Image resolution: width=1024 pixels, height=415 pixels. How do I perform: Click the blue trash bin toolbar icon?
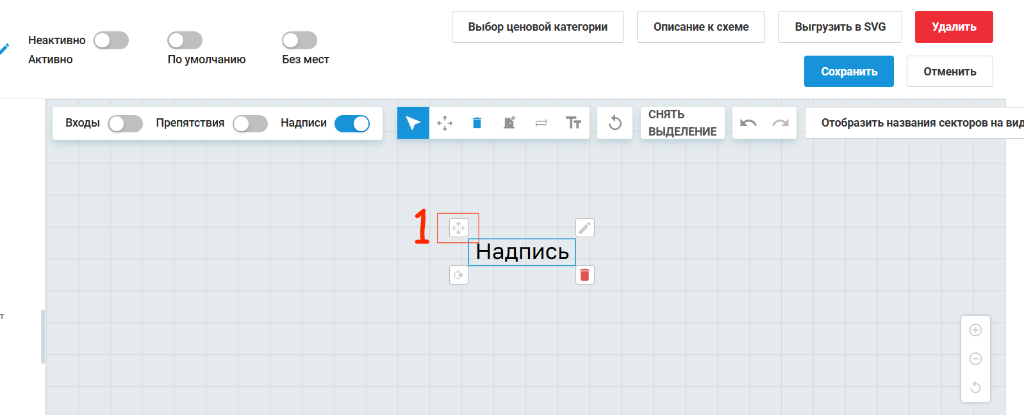[x=477, y=123]
